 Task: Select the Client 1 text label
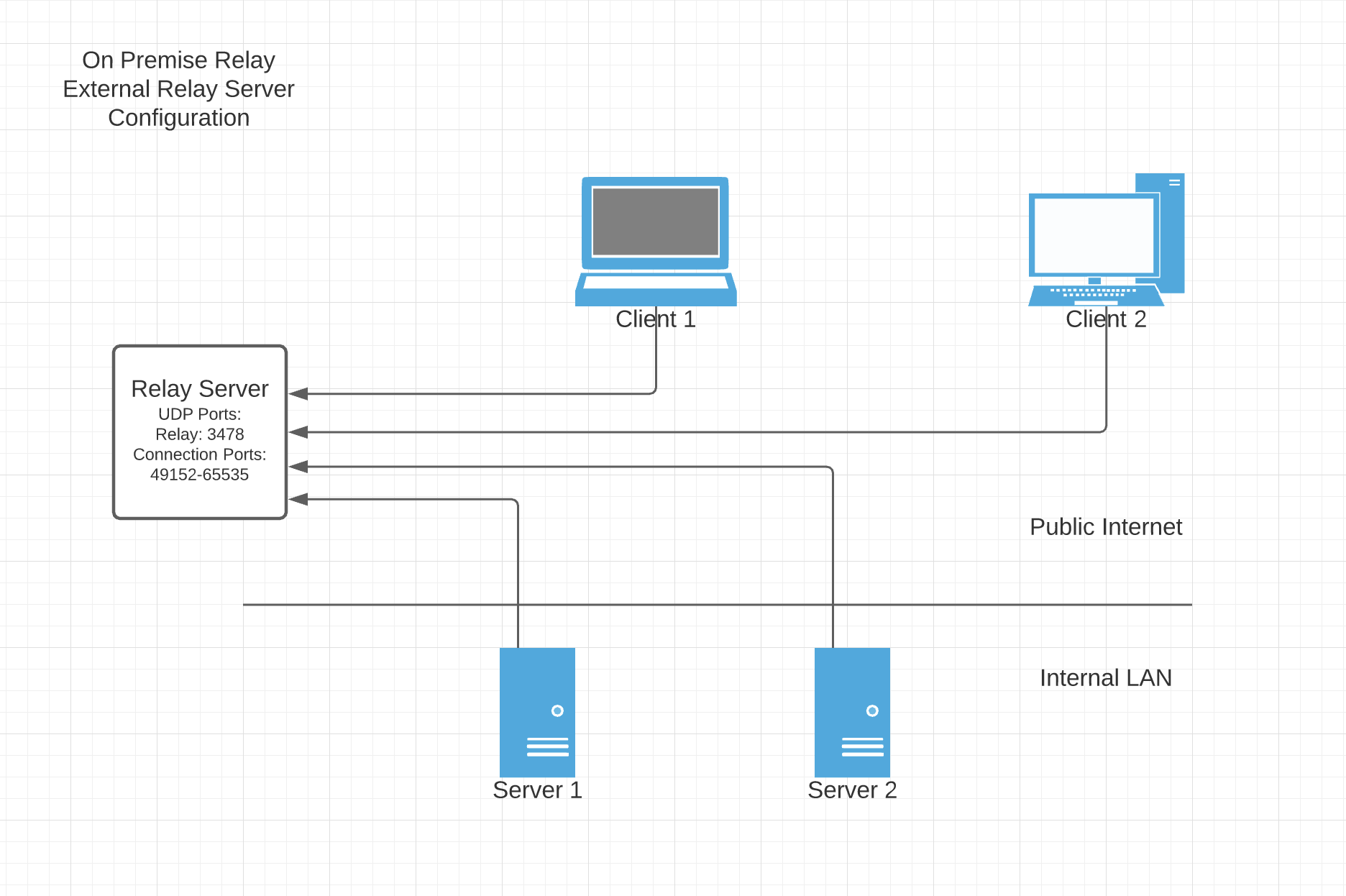pyautogui.click(x=655, y=319)
